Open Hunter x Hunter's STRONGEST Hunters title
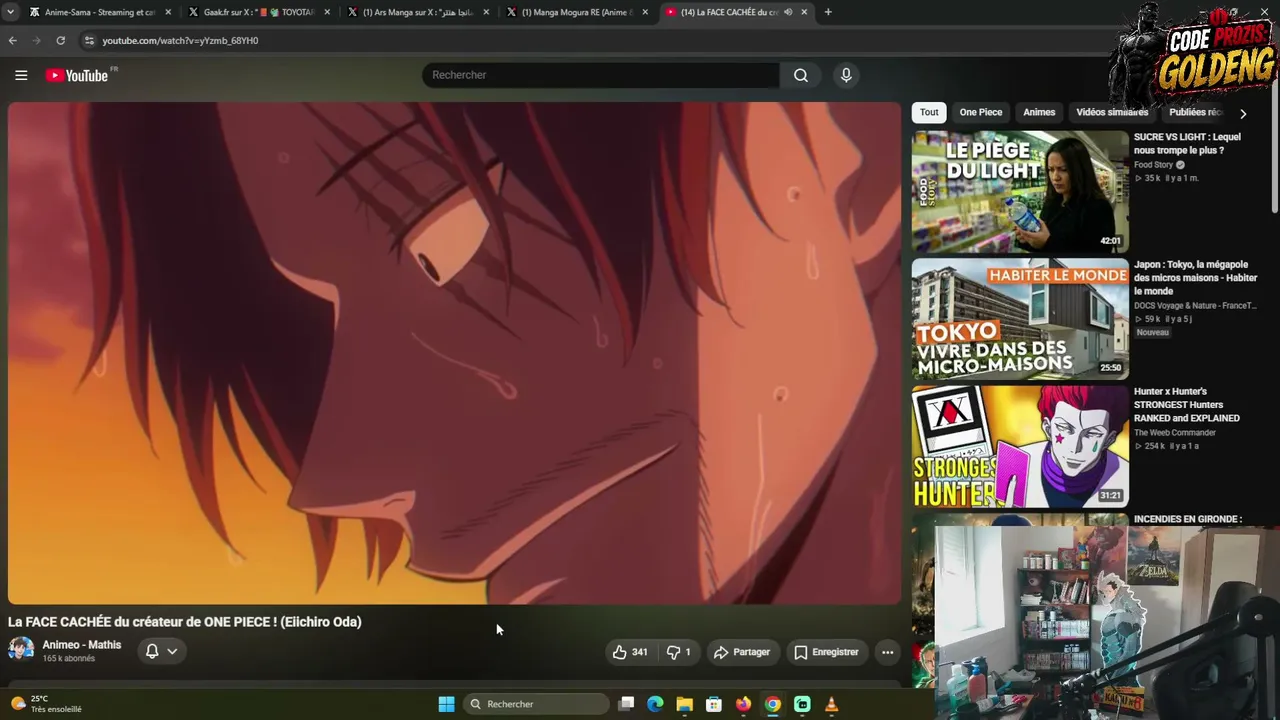The height and width of the screenshot is (720, 1280). click(1187, 405)
